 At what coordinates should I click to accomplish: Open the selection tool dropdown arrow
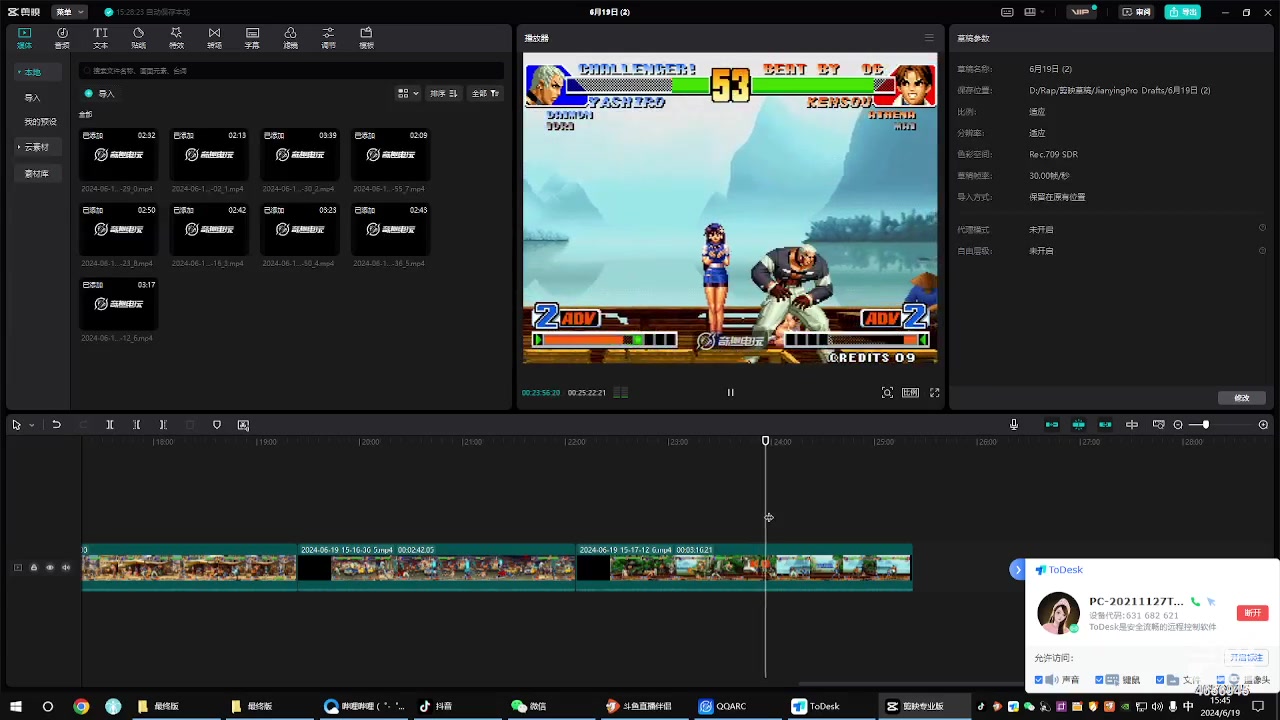pyautogui.click(x=31, y=425)
